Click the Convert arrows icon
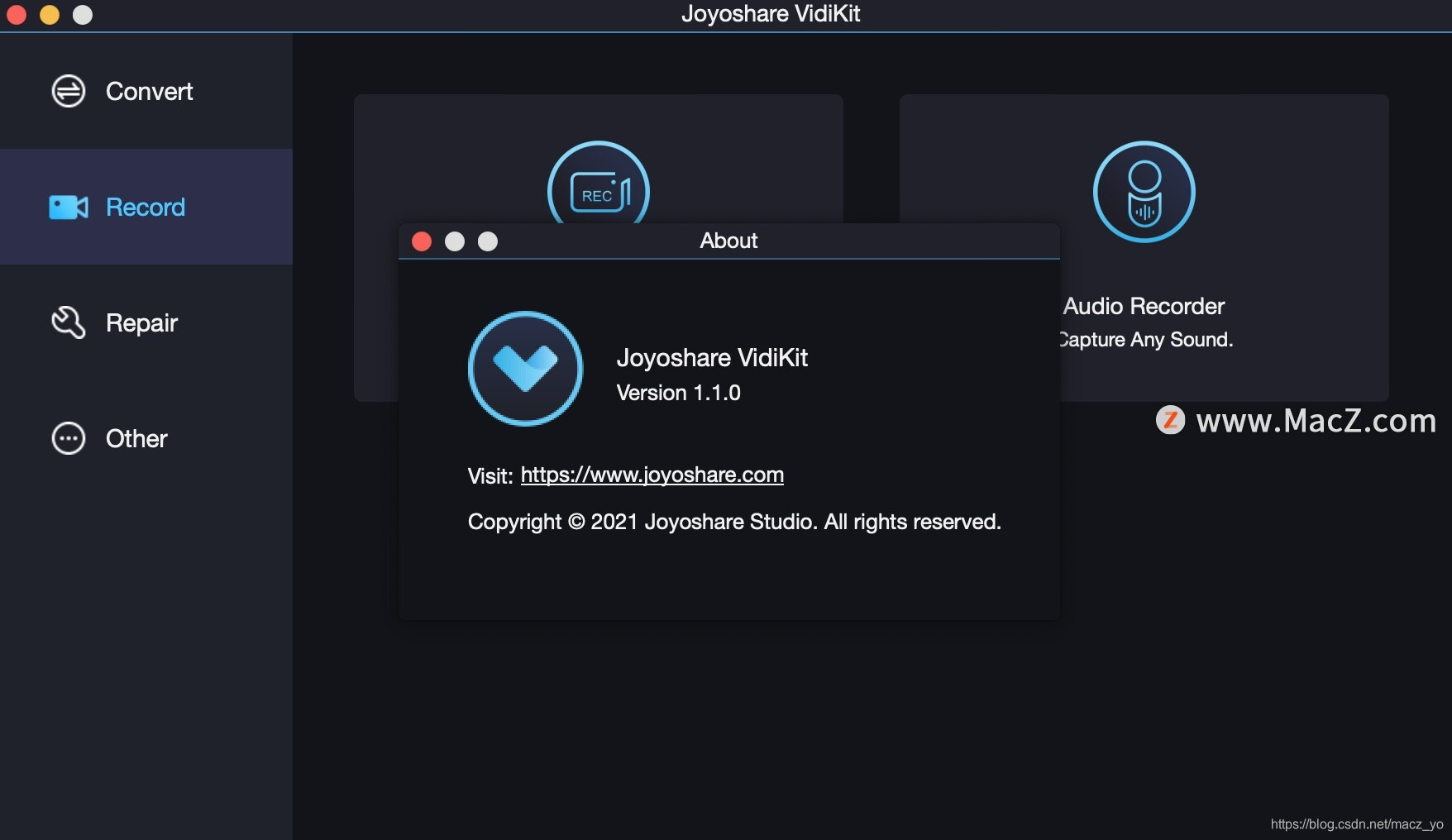Image resolution: width=1452 pixels, height=840 pixels. (x=69, y=91)
